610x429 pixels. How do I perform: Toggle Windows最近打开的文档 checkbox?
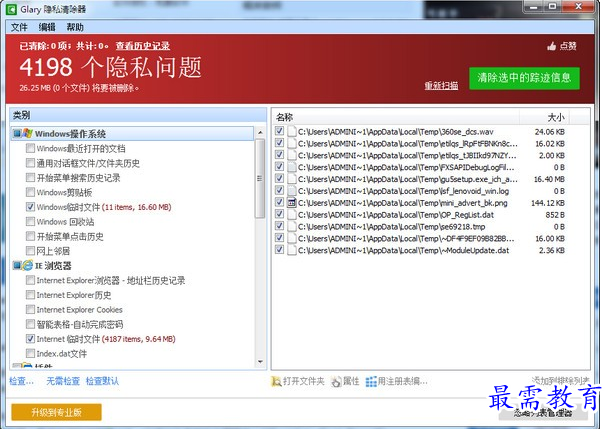click(x=30, y=148)
